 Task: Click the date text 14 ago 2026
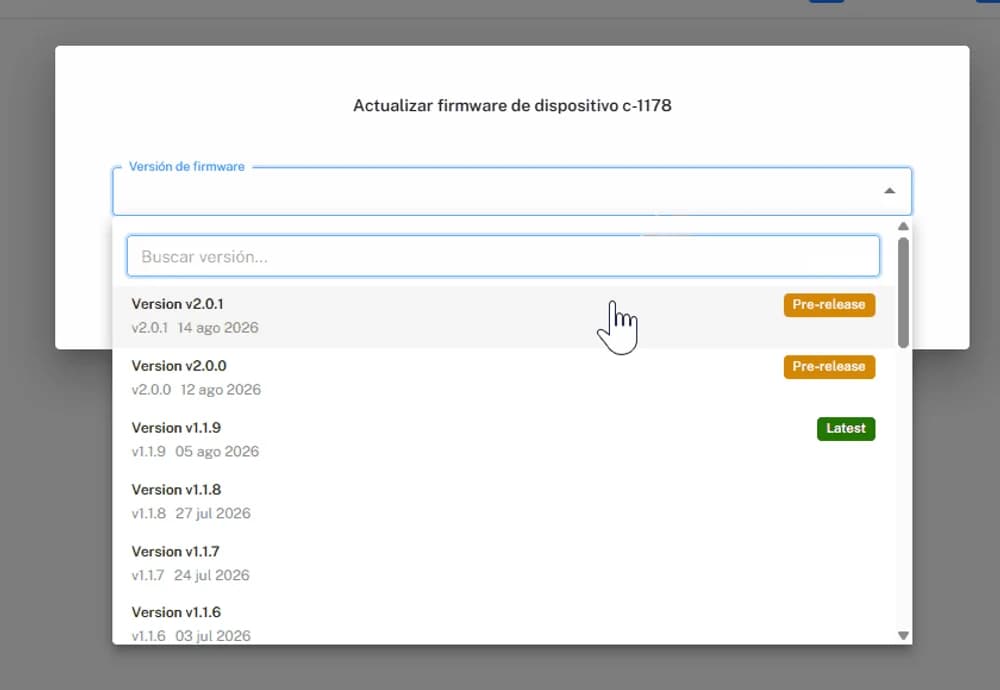(x=218, y=328)
